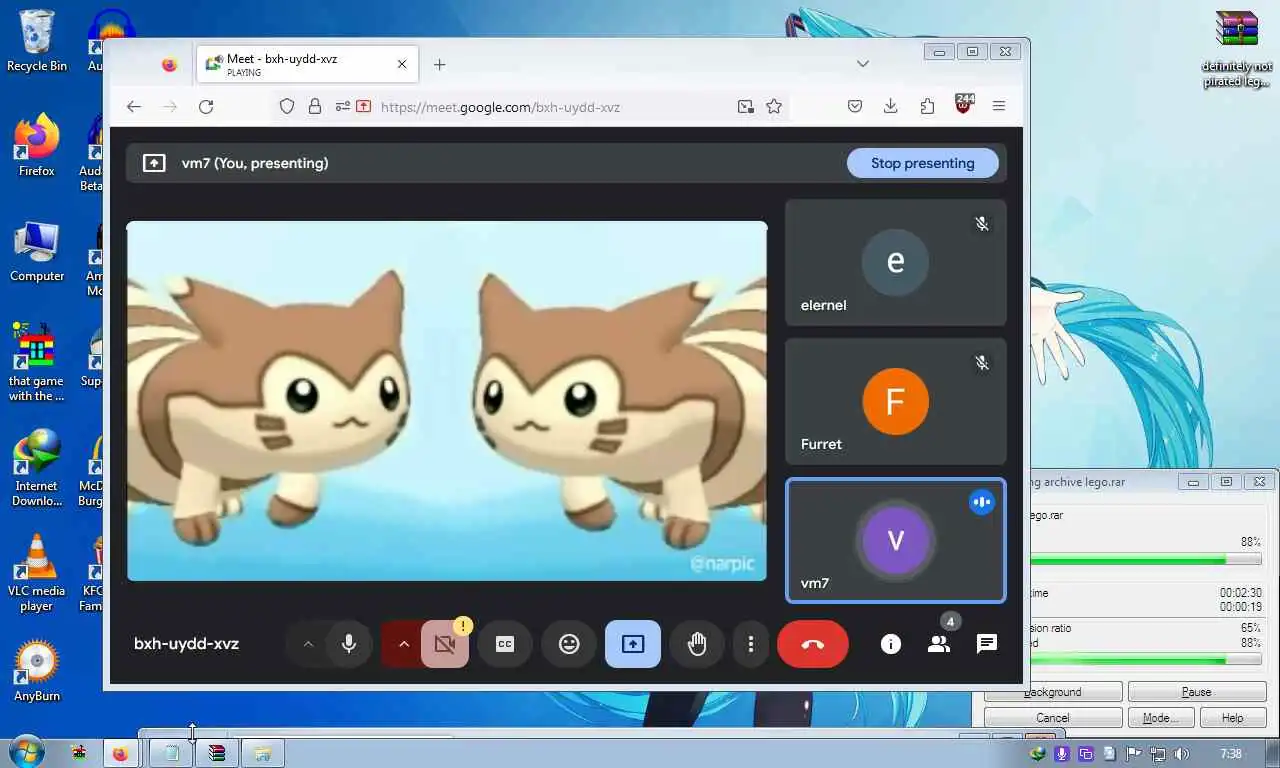Open Firefox downloads panel
1280x768 pixels.
(890, 107)
